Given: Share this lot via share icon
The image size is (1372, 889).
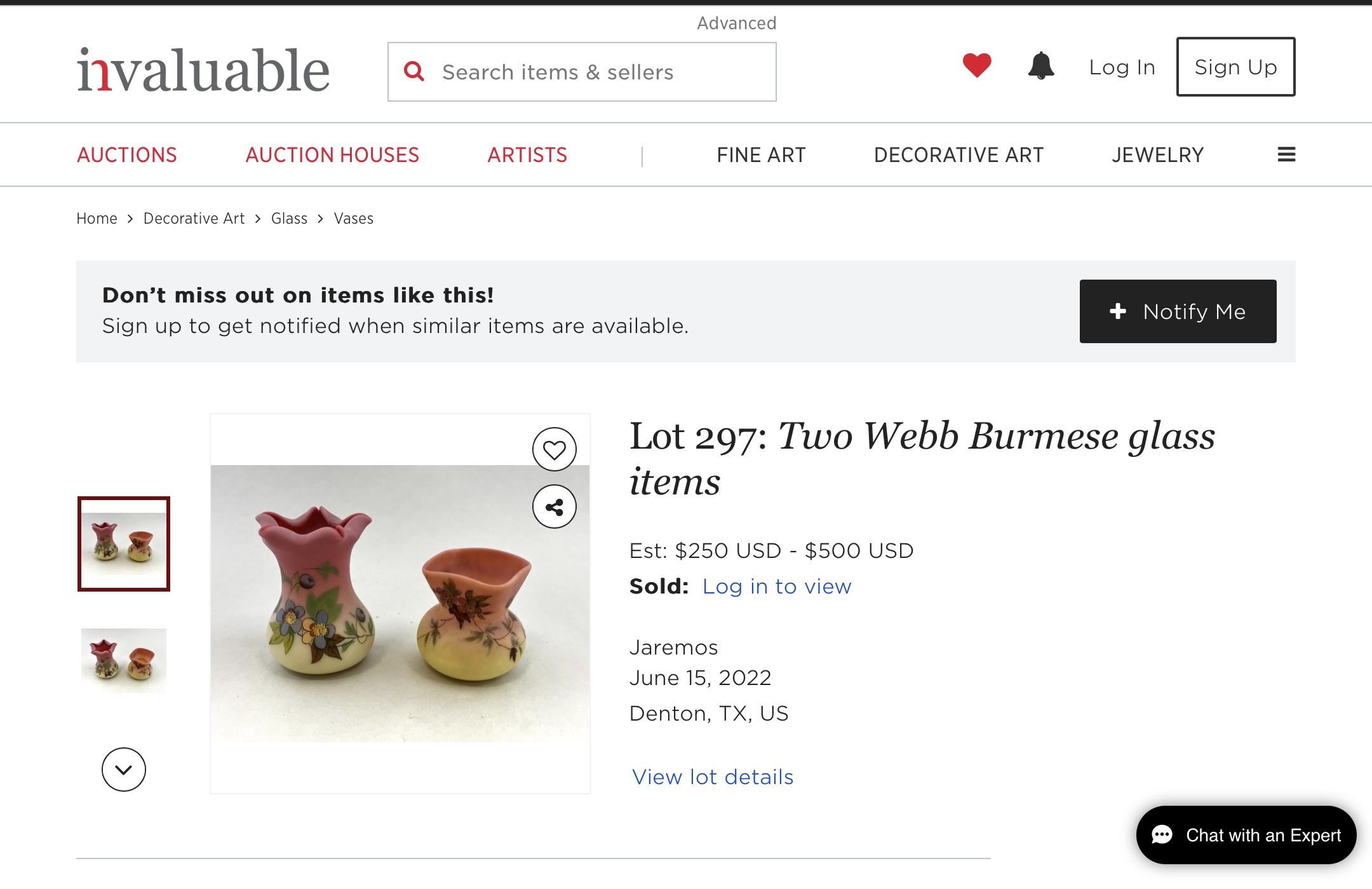Looking at the screenshot, I should pos(555,507).
